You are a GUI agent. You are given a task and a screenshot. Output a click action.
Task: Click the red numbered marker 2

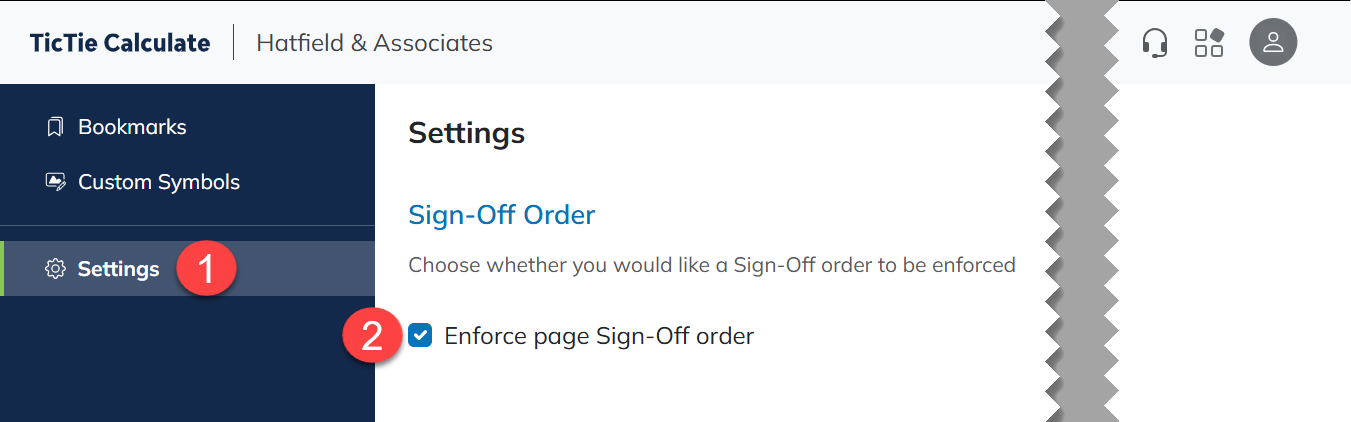(372, 336)
